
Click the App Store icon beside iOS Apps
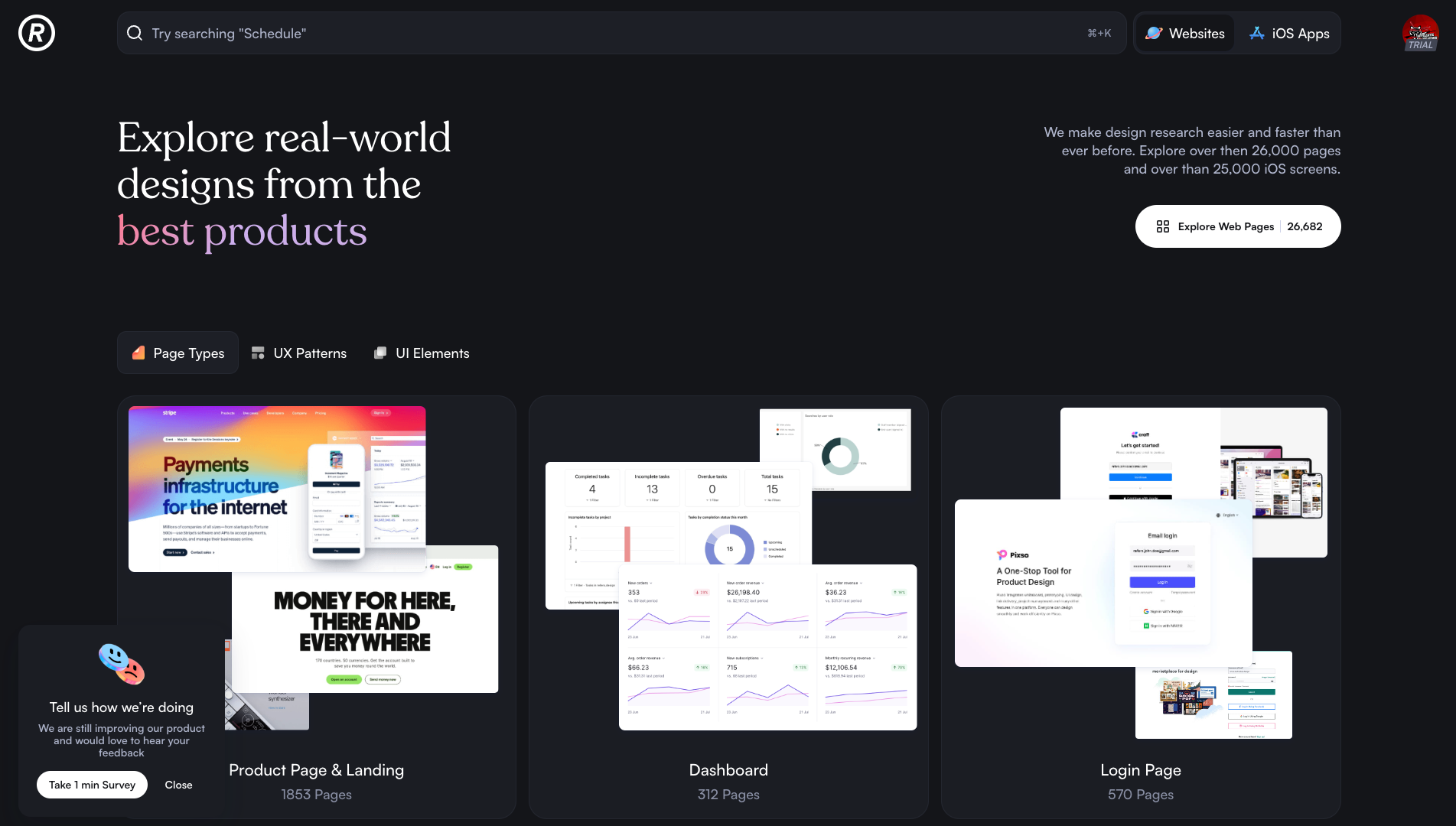click(1256, 33)
